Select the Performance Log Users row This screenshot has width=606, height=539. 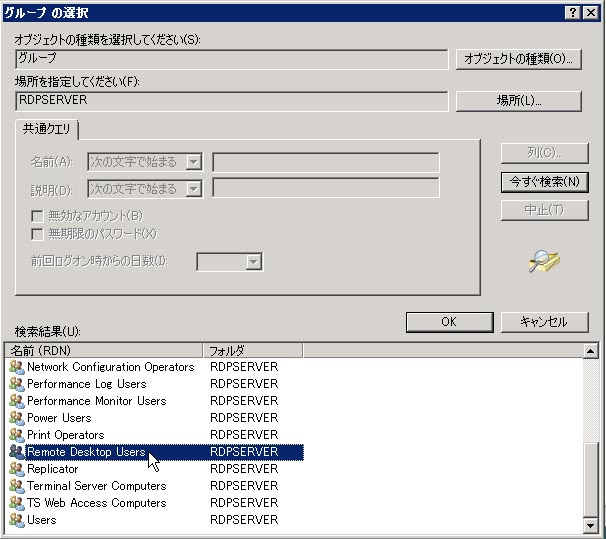click(x=155, y=384)
